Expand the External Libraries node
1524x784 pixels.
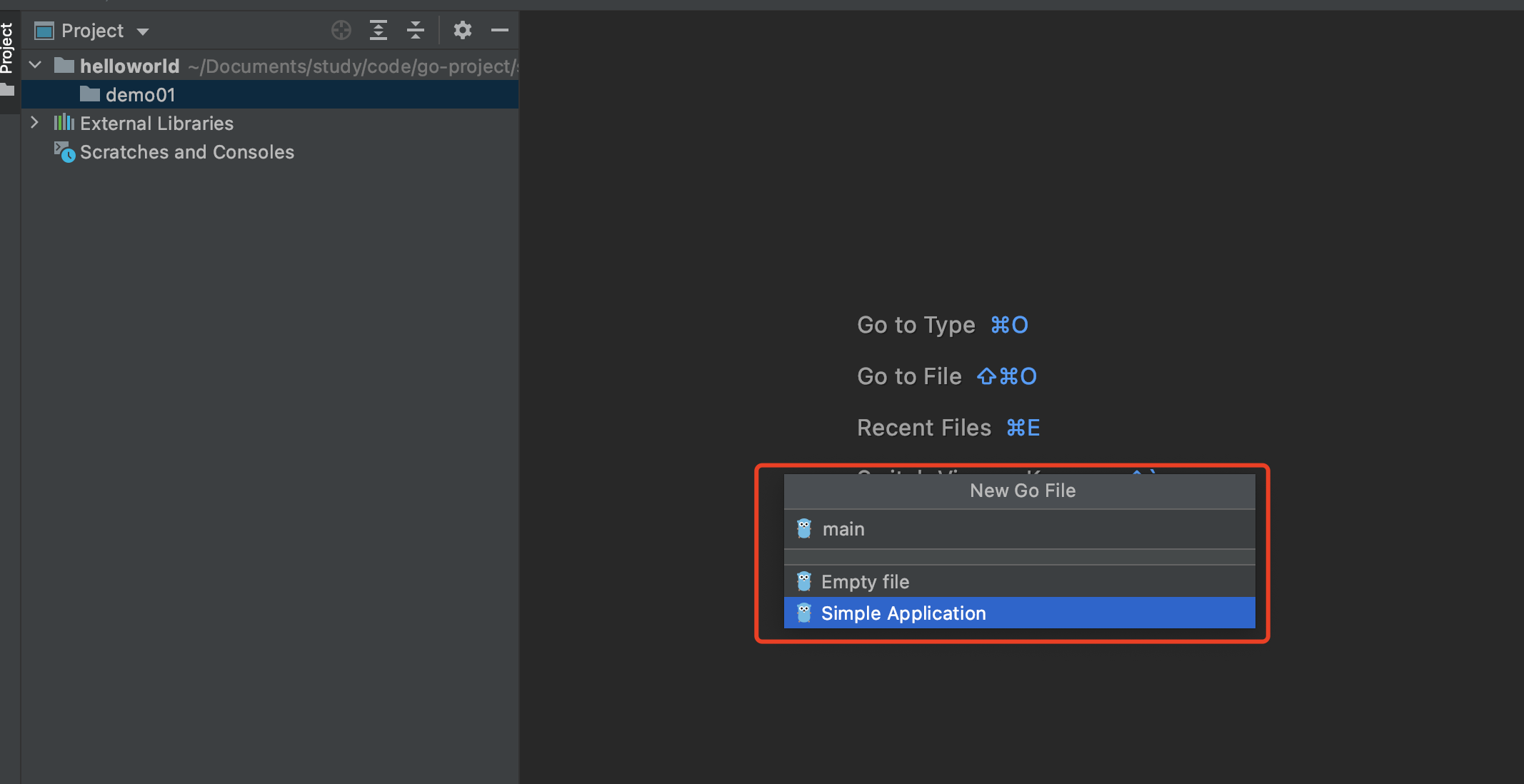click(35, 123)
